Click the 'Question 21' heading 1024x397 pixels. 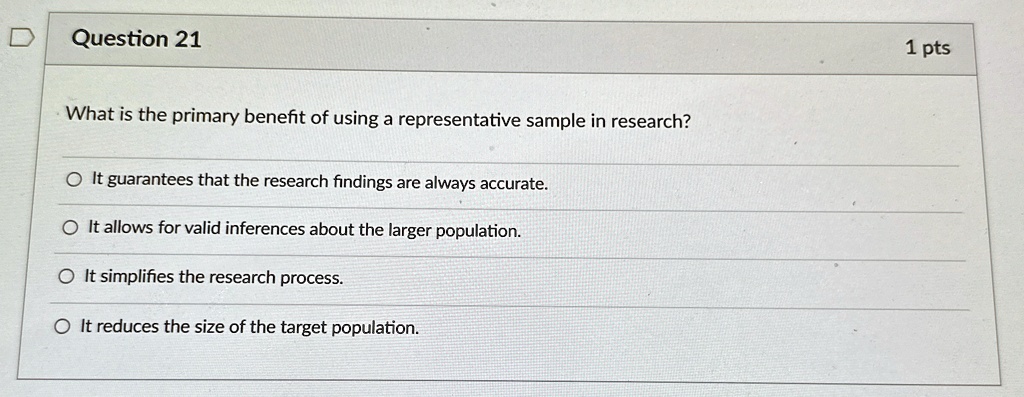pos(136,39)
